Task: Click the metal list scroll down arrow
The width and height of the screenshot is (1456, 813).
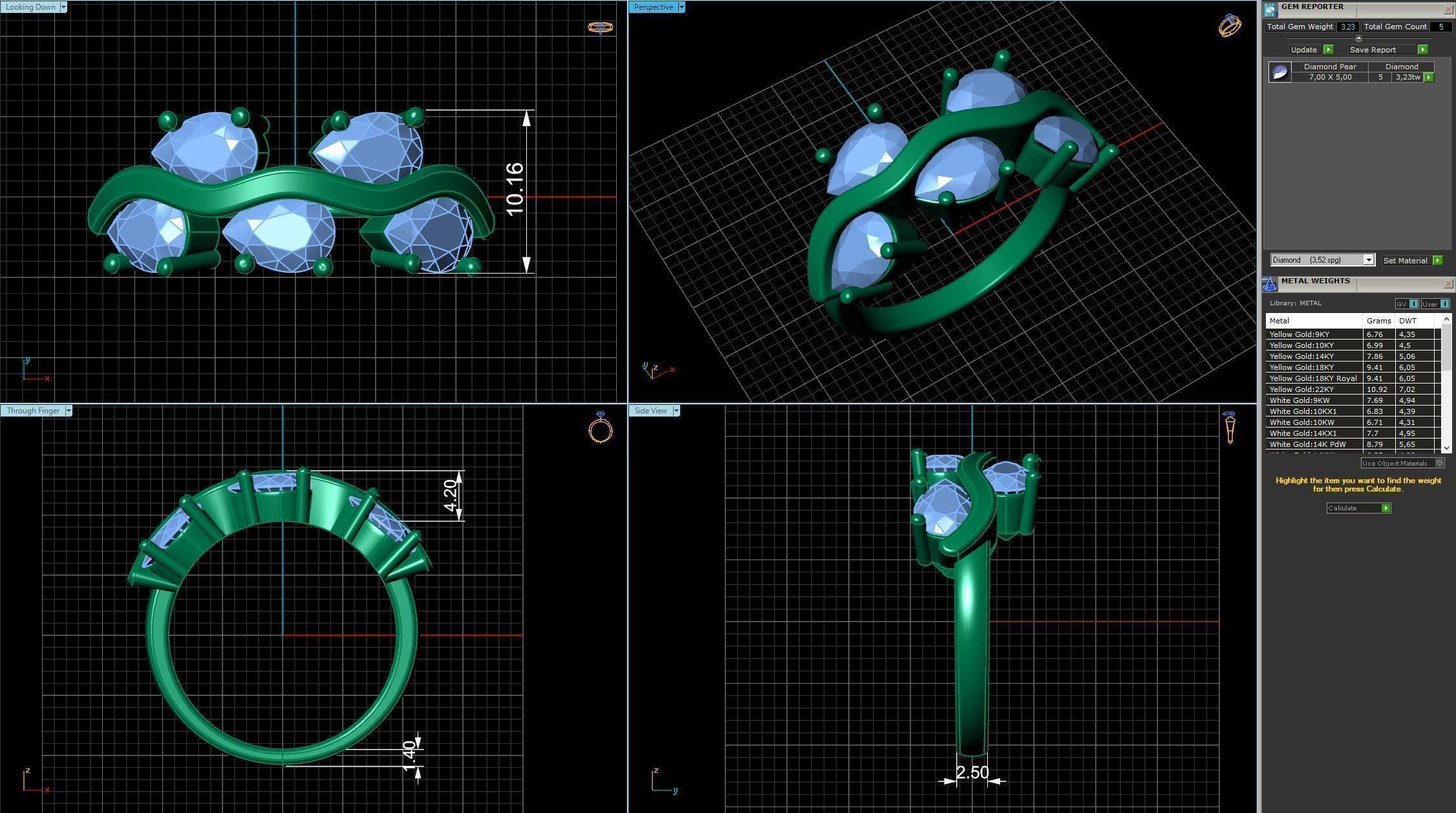Action: click(x=1446, y=448)
